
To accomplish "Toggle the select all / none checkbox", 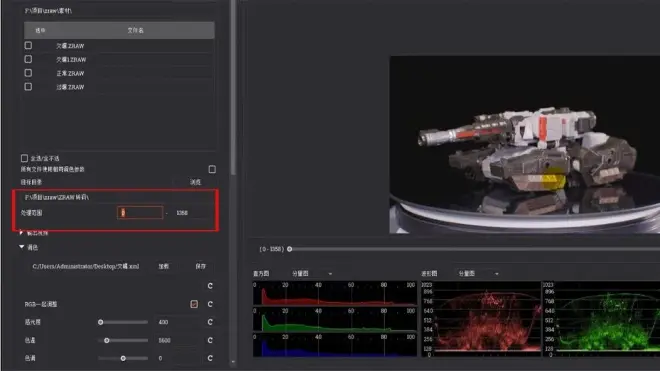I will point(24,158).
